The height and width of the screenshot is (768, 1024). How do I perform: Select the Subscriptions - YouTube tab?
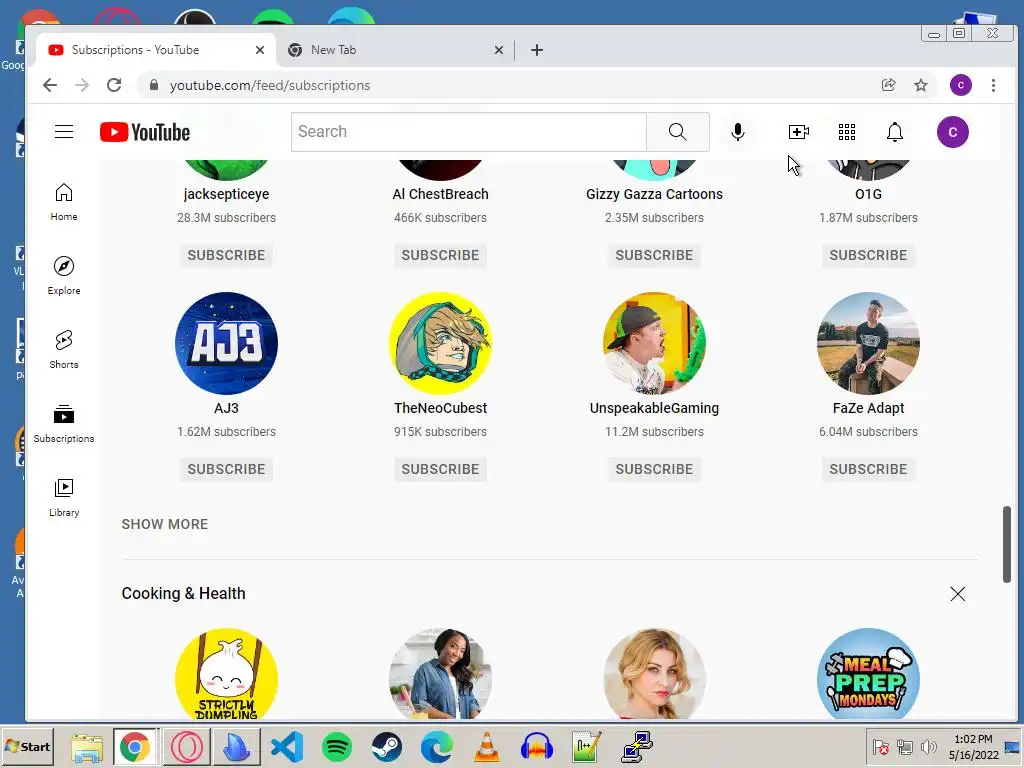[155, 50]
